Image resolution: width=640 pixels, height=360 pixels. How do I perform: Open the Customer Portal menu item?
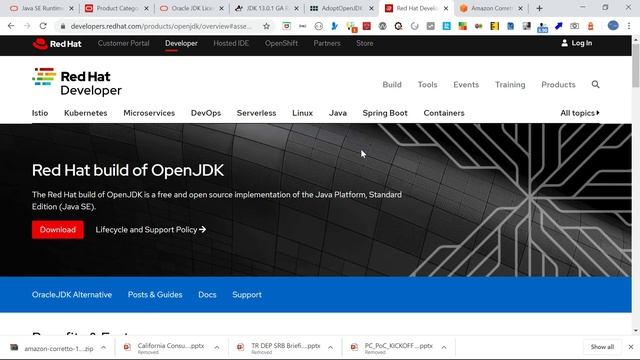(x=123, y=43)
